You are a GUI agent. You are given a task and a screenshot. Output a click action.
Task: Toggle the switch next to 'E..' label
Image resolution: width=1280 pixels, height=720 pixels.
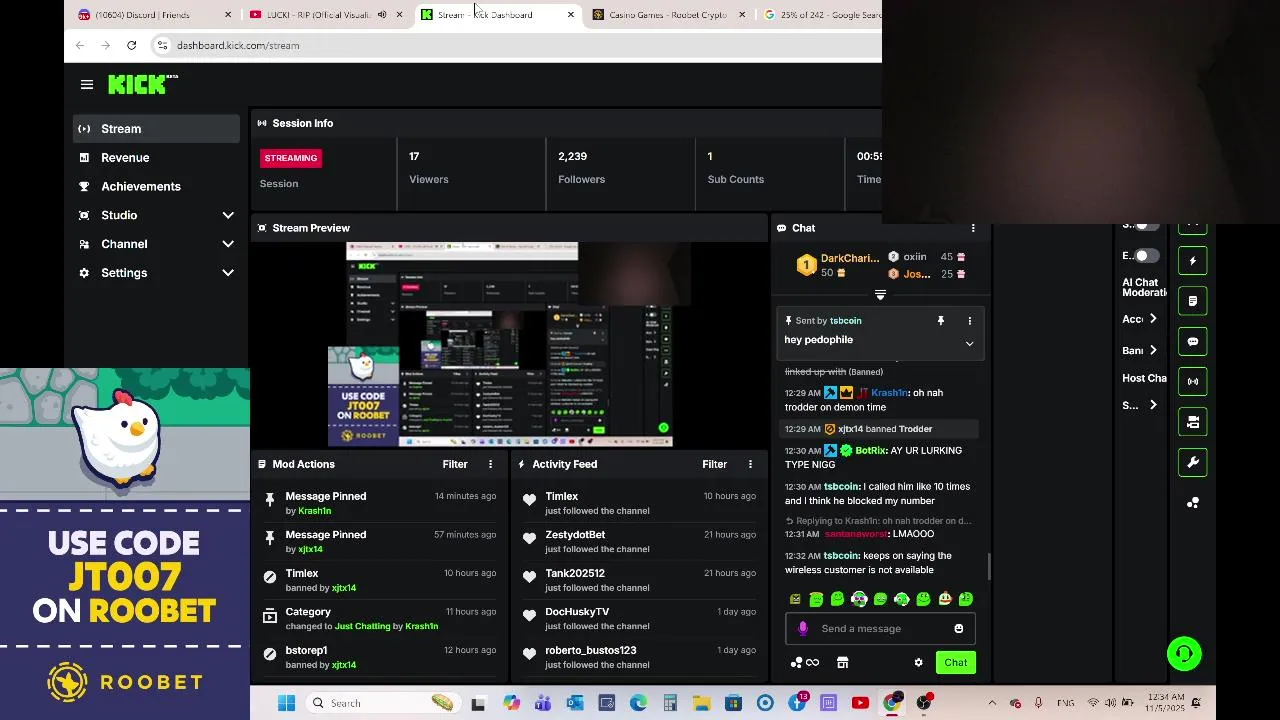pos(1146,256)
